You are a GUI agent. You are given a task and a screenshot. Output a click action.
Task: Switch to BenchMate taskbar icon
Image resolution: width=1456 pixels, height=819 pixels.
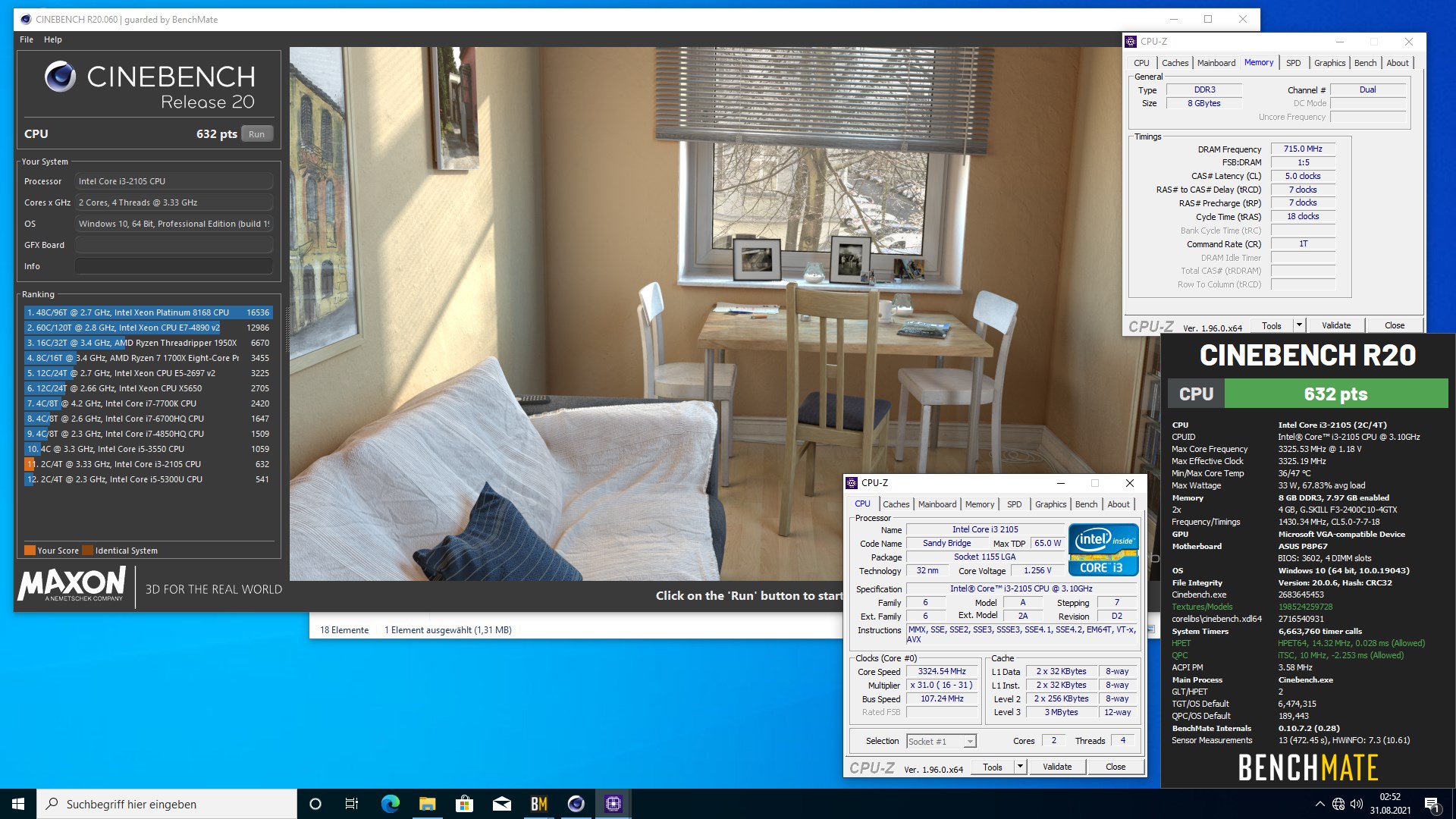(x=538, y=804)
